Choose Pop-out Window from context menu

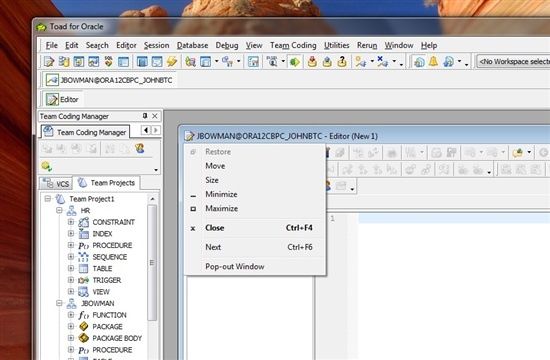[255, 267]
